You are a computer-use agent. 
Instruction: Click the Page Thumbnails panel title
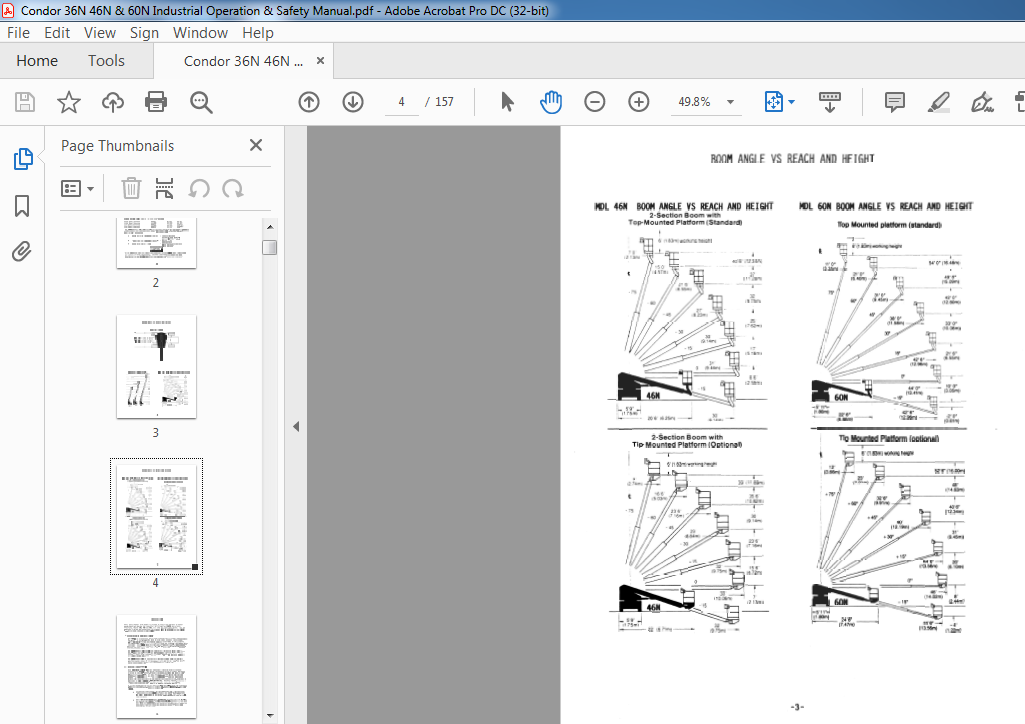(118, 146)
